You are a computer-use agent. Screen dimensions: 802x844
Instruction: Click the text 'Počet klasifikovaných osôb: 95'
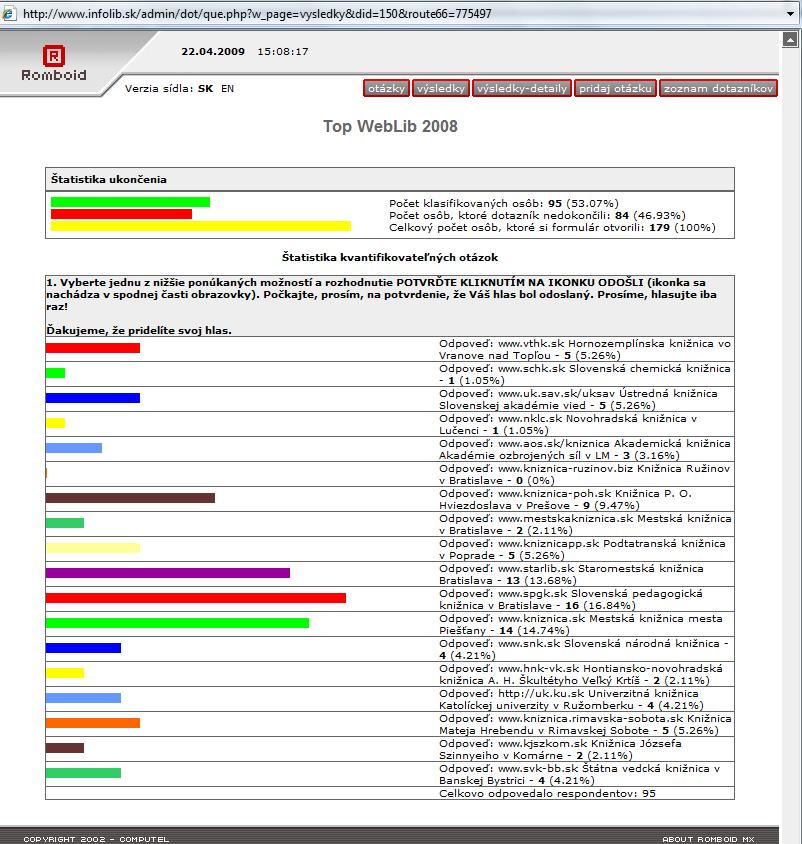click(x=475, y=203)
